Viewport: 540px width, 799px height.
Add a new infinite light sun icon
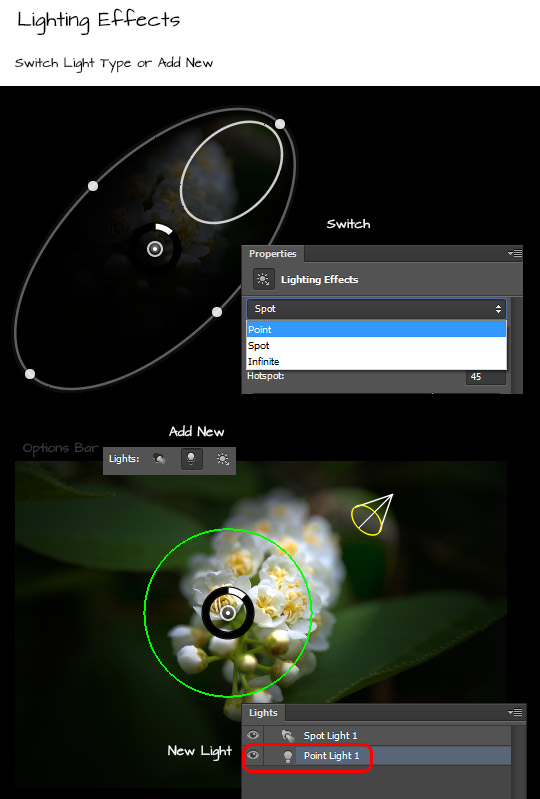pos(223,459)
